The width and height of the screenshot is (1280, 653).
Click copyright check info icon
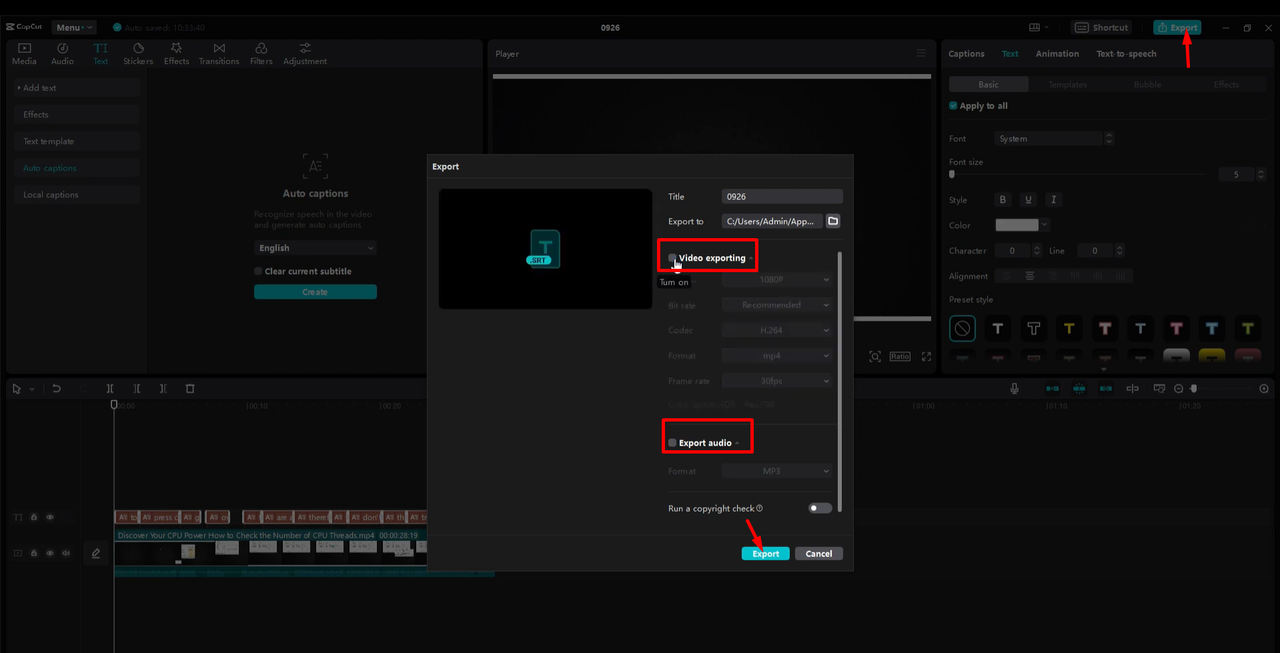[x=760, y=508]
